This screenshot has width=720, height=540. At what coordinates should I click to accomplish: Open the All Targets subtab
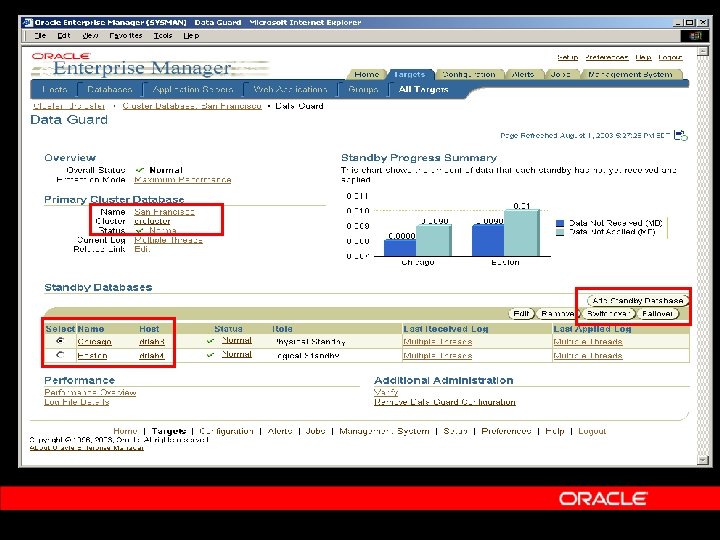coord(423,90)
